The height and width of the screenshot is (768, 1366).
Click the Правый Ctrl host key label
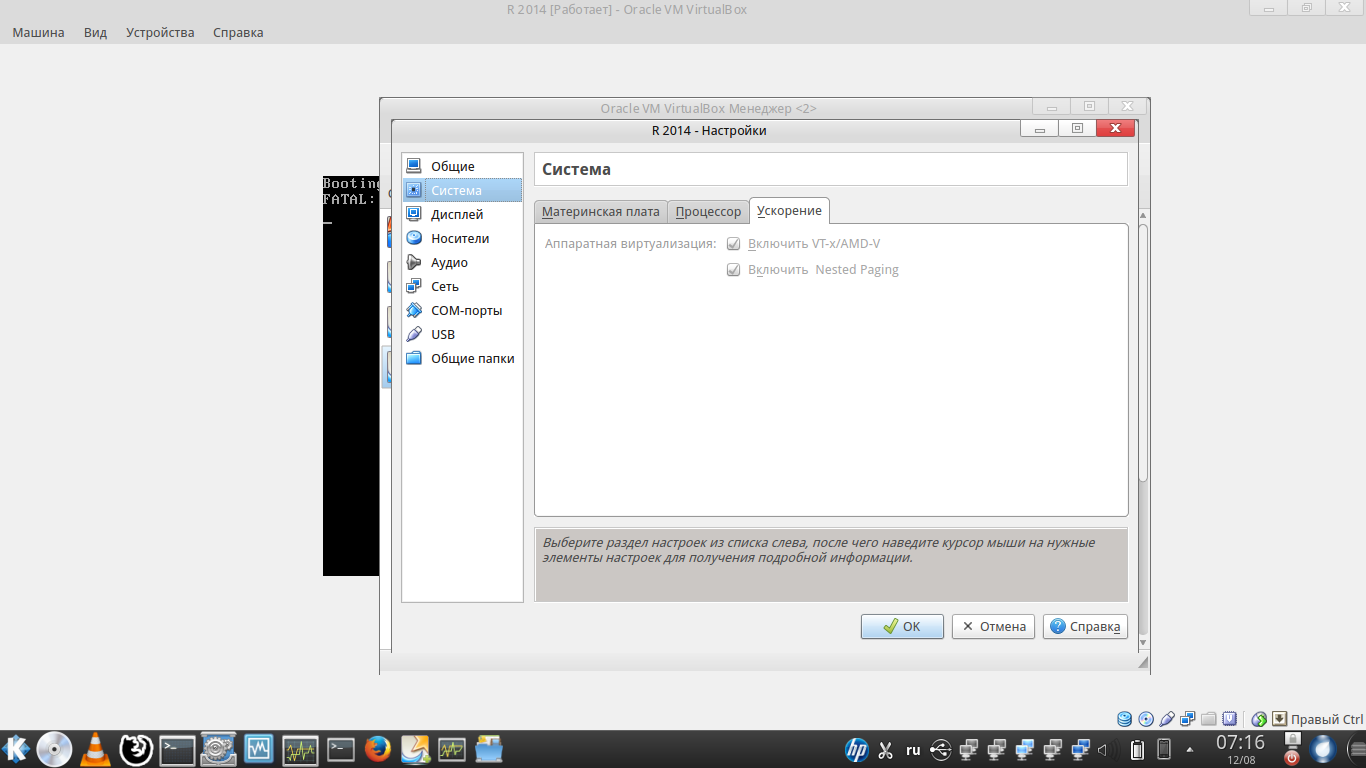1327,719
